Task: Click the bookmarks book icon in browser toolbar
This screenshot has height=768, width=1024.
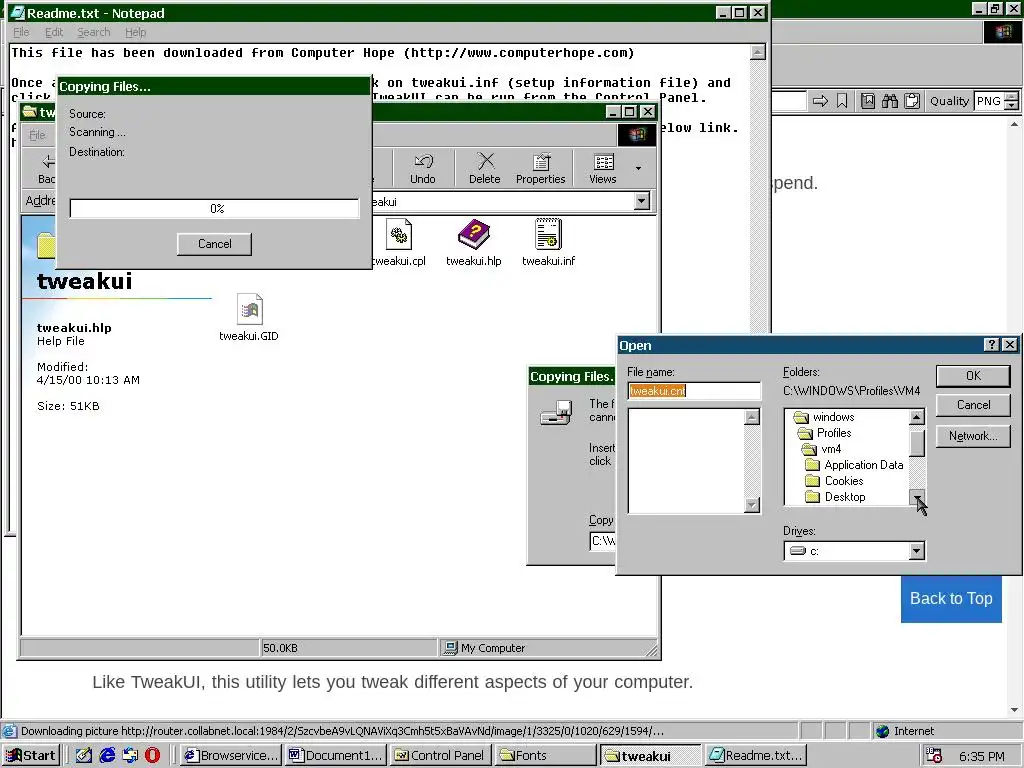Action: [867, 101]
